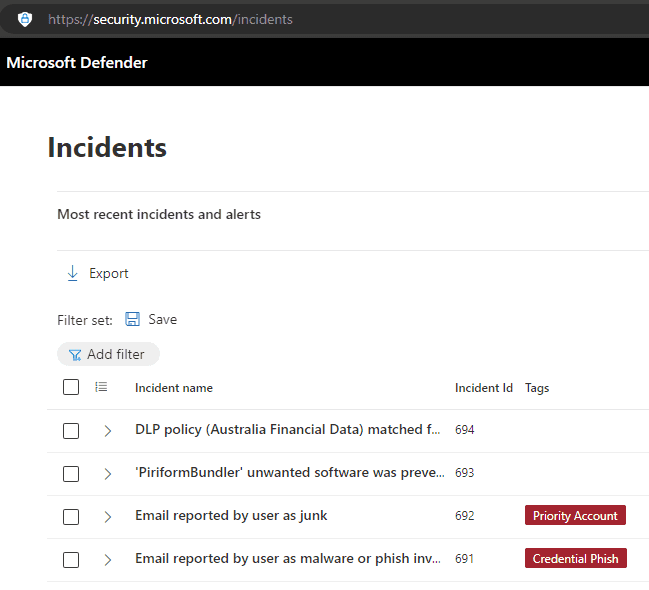Open the DLP policy Australia Financial Data incident
The image size is (649, 590).
point(287,430)
